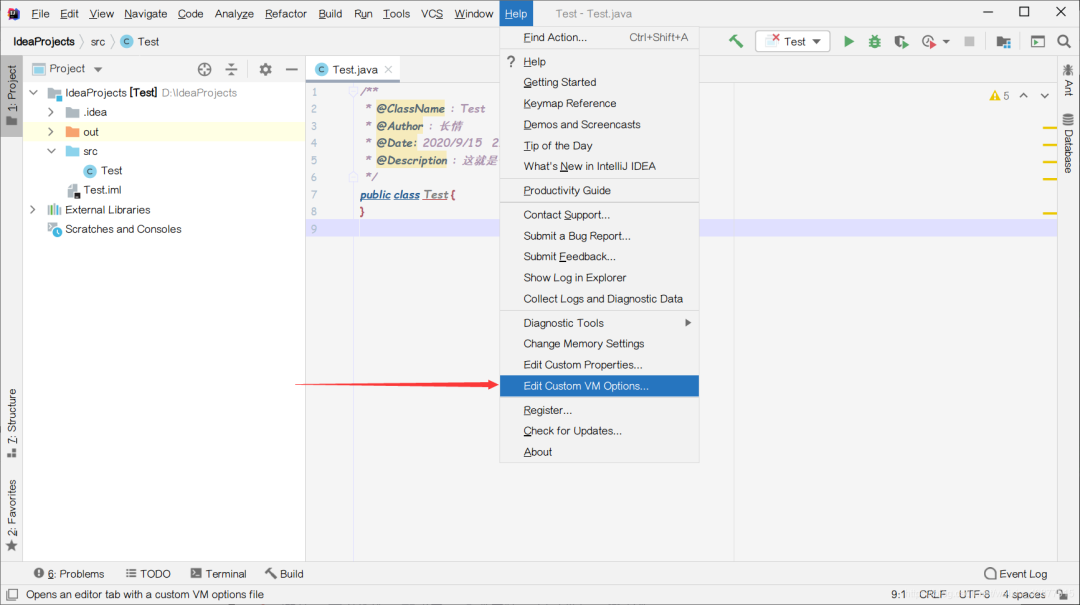
Task: Open the Ant tool window
Action: pos(1068,80)
